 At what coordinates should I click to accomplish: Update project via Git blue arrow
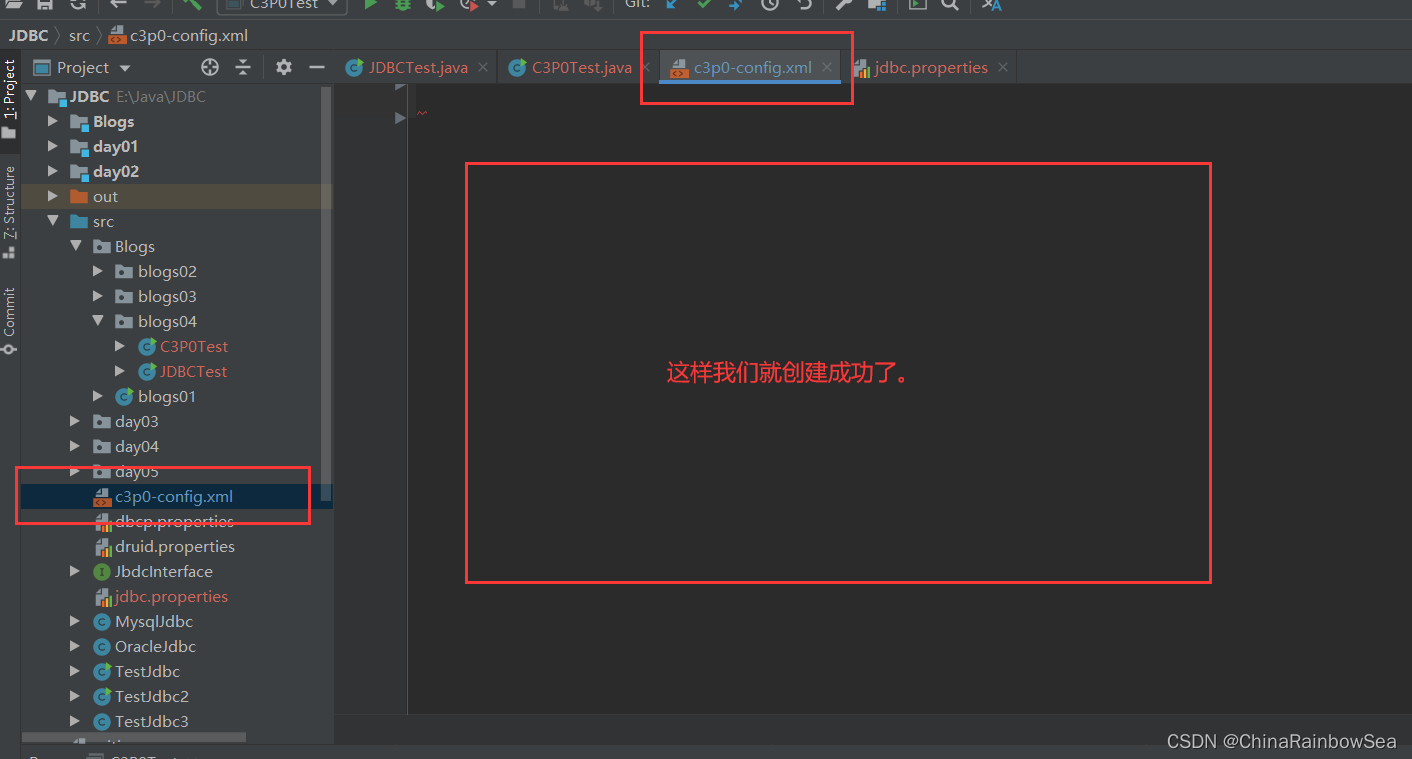click(x=672, y=4)
